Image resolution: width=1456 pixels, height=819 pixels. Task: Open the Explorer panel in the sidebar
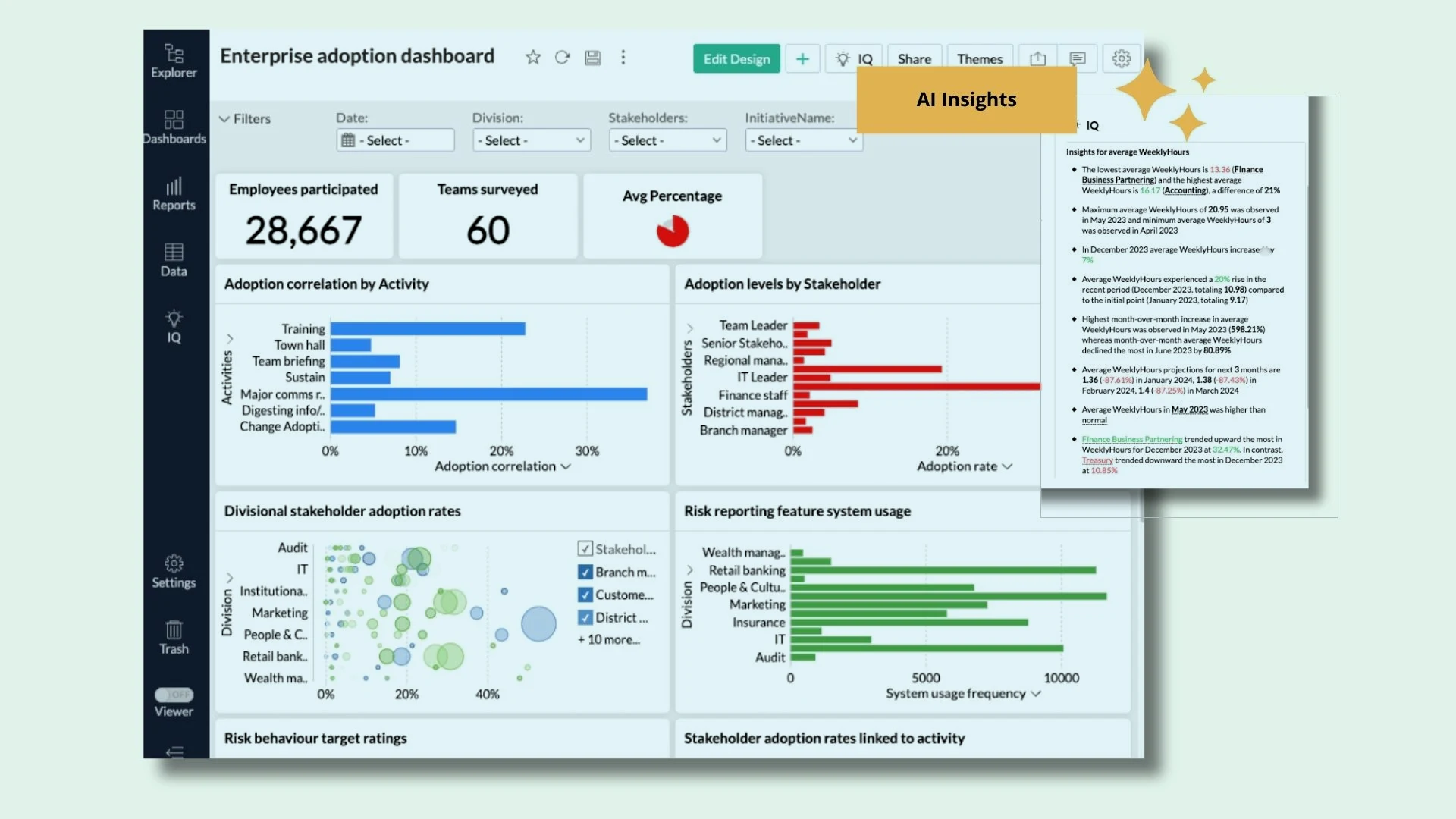tap(174, 61)
